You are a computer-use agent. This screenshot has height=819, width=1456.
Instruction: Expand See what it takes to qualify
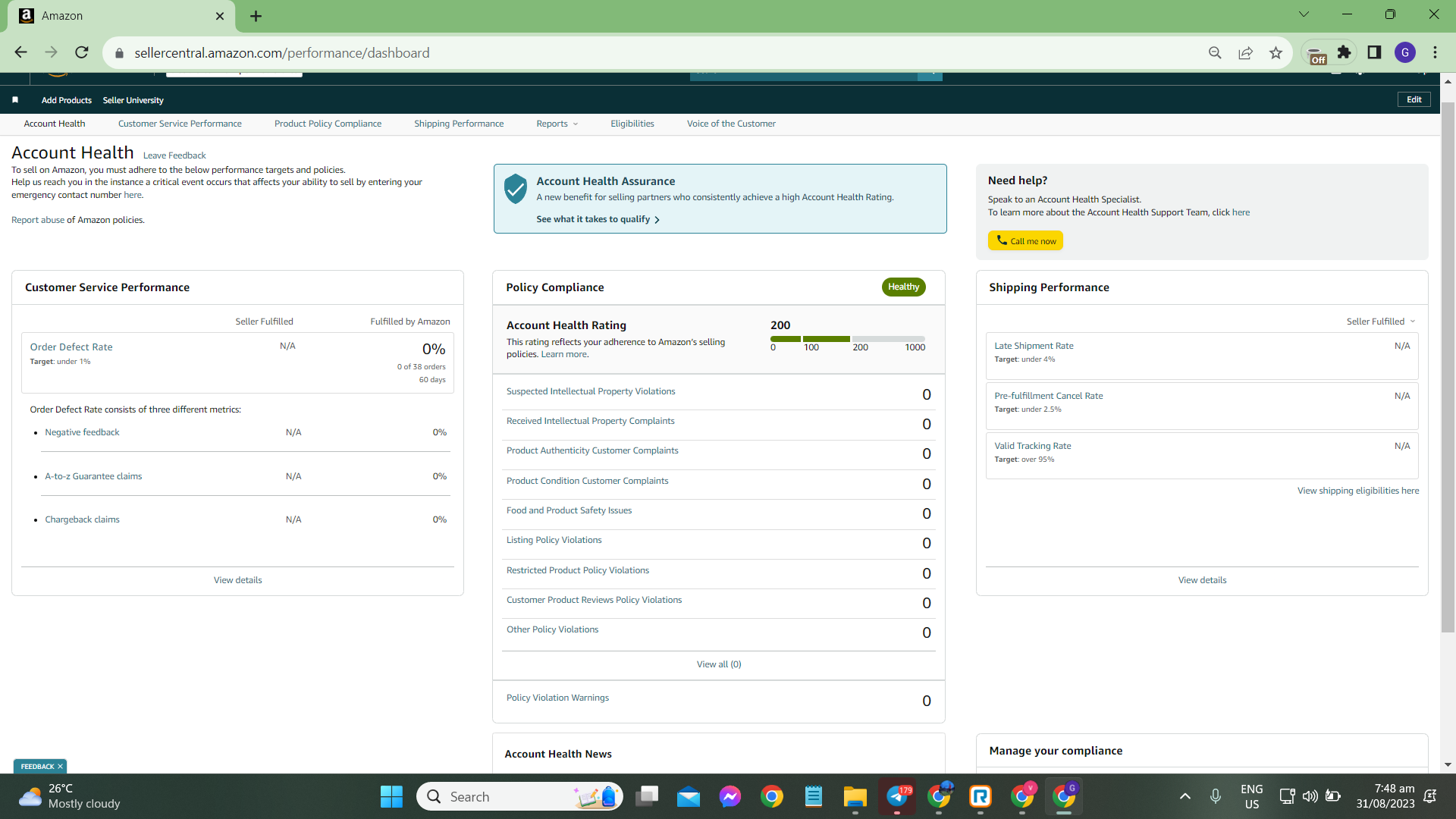598,219
